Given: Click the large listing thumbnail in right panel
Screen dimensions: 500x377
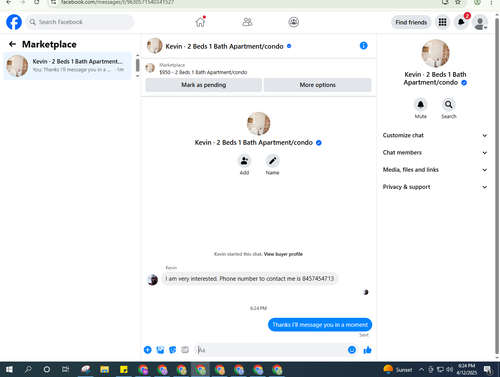Looking at the screenshot, I should pos(435,53).
